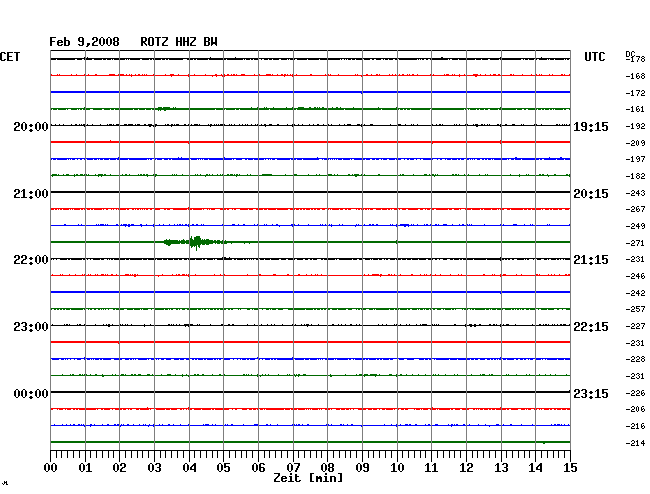Click the date label 'Feb 9,2008'

pyautogui.click(x=84, y=42)
